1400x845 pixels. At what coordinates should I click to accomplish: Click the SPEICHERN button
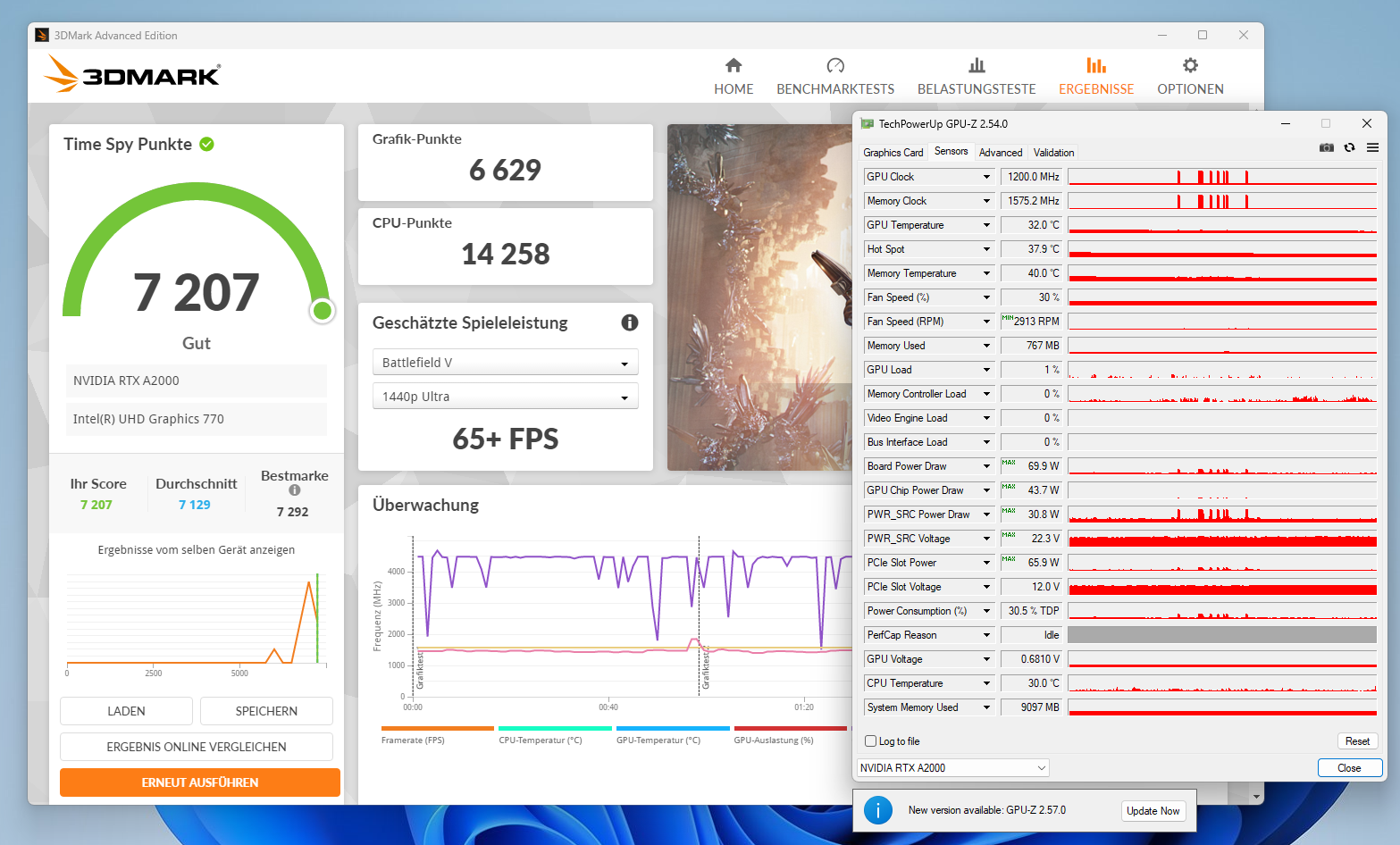[x=266, y=711]
